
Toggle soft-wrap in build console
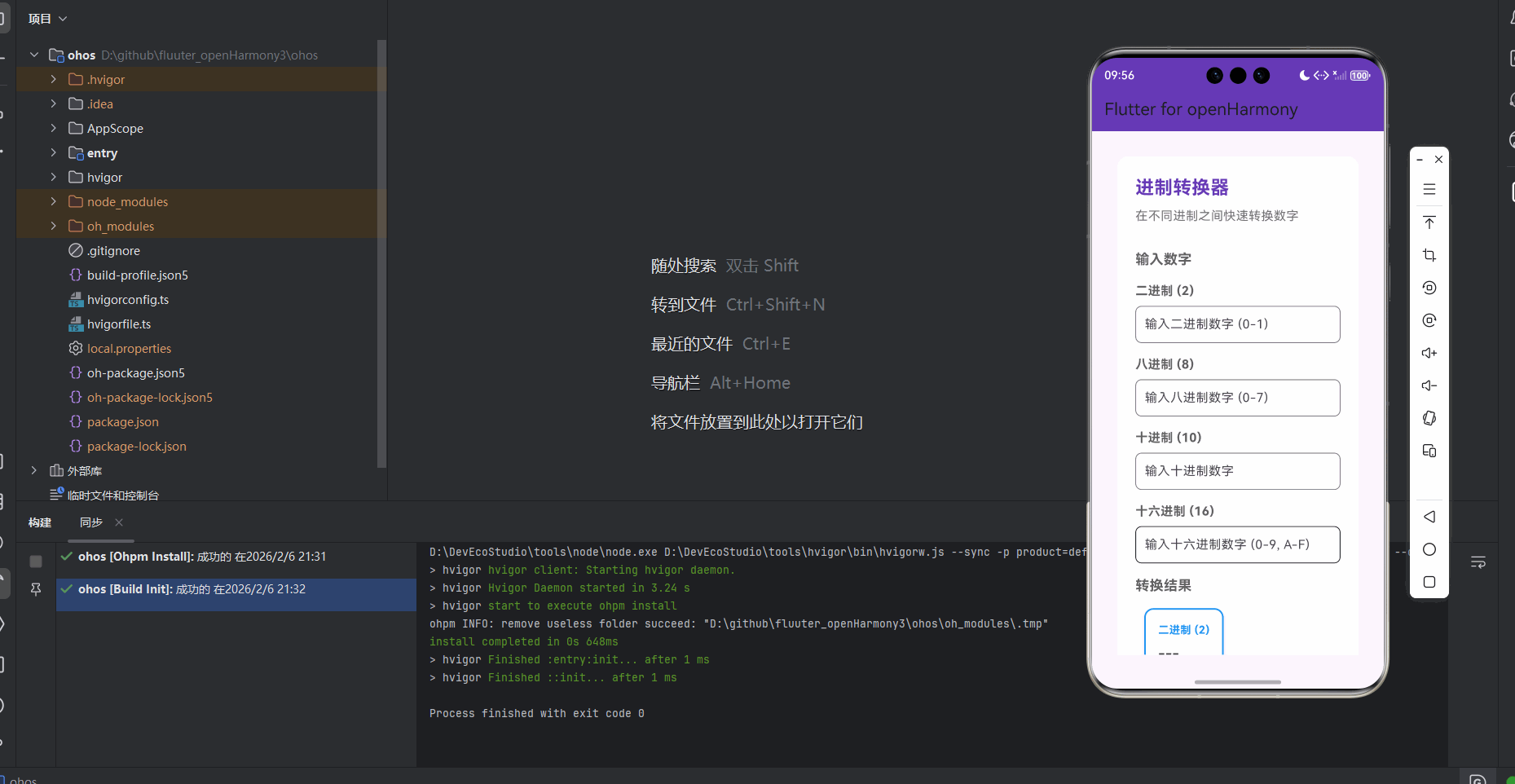pos(1478,562)
